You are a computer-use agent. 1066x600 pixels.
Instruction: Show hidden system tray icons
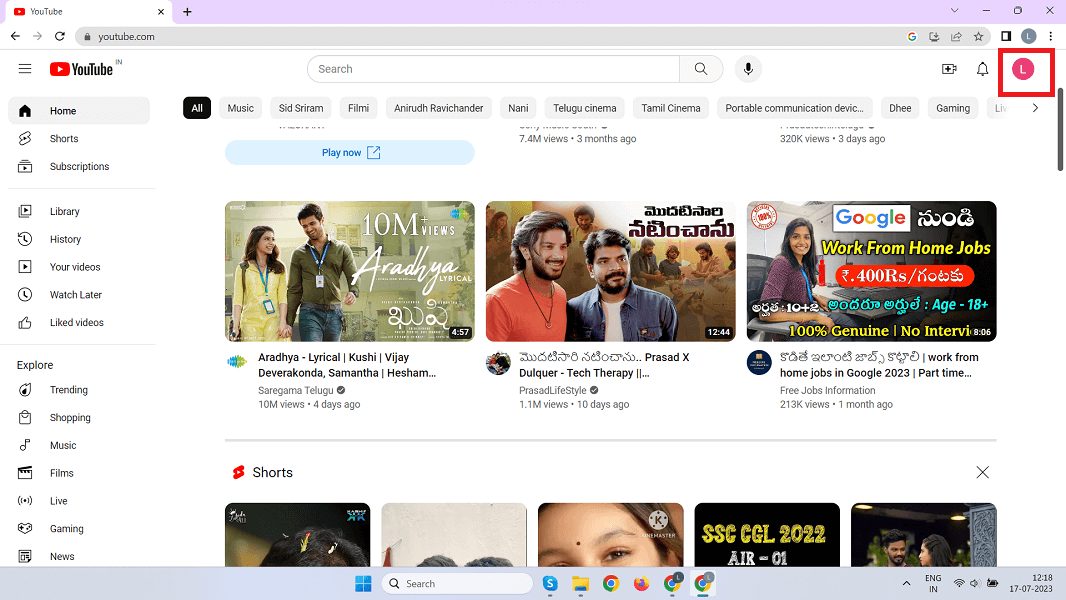907,583
